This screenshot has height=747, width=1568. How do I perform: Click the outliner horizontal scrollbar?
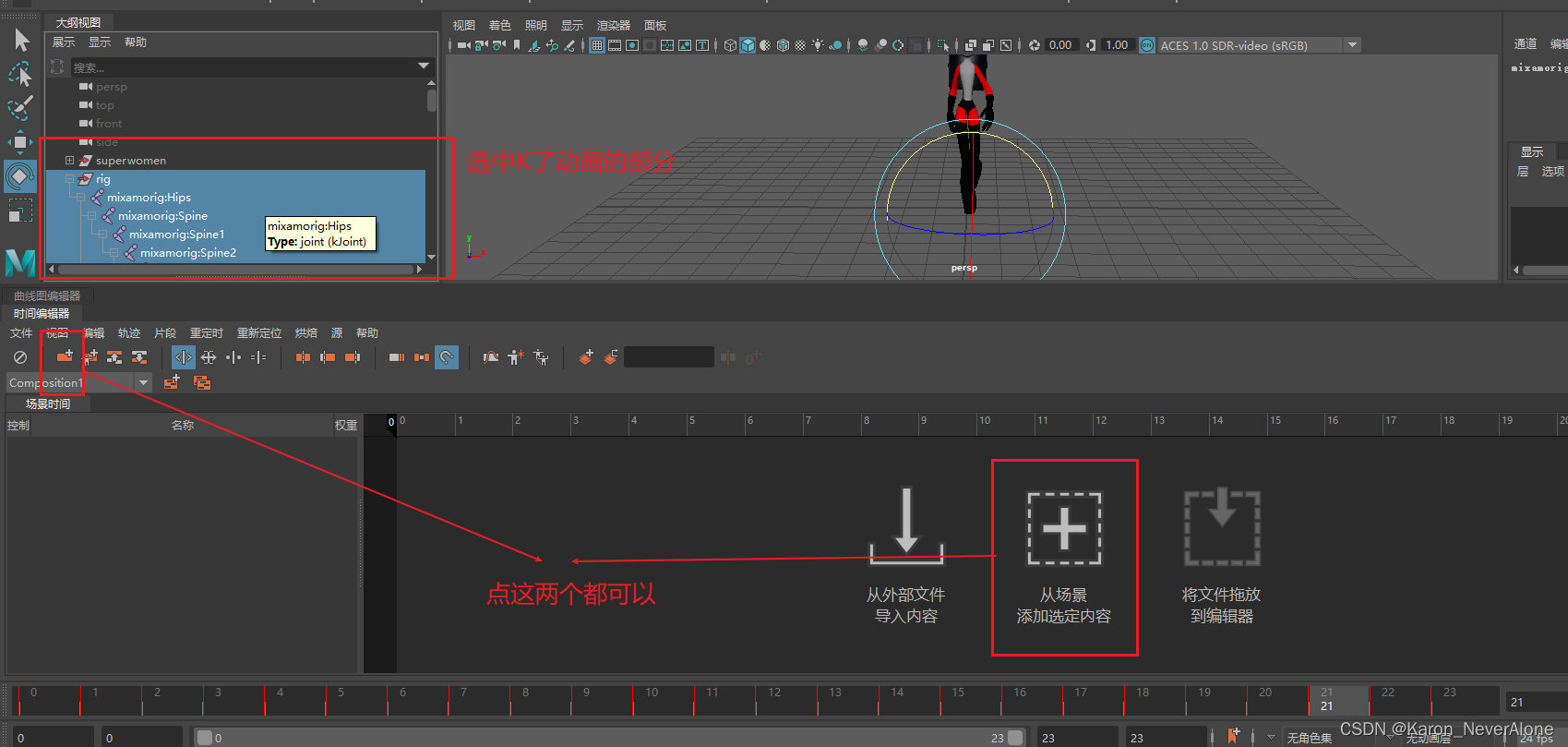234,269
